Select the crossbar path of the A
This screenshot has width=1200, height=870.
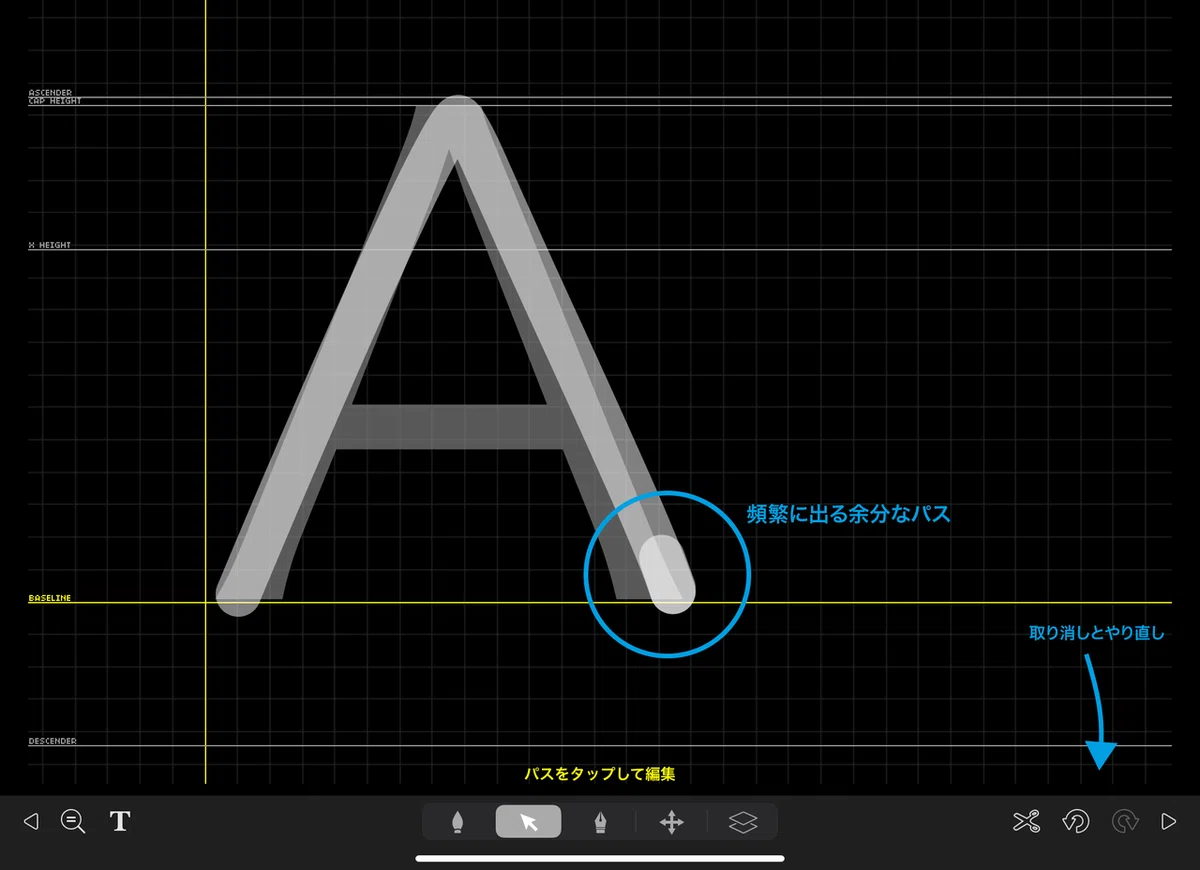[x=450, y=425]
